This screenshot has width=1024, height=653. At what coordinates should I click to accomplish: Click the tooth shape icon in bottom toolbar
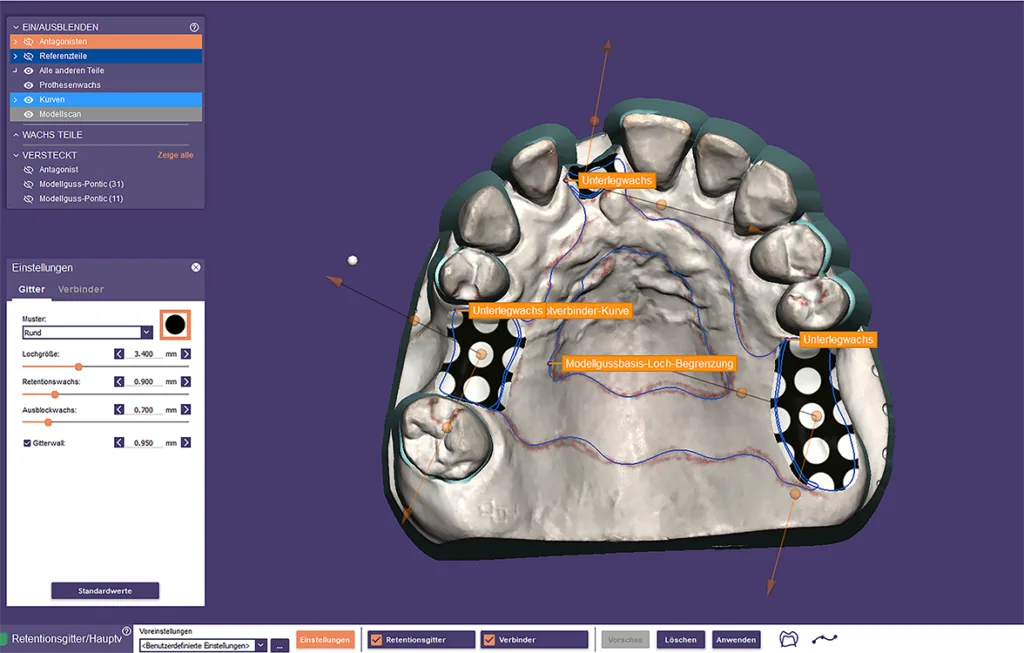click(x=789, y=639)
